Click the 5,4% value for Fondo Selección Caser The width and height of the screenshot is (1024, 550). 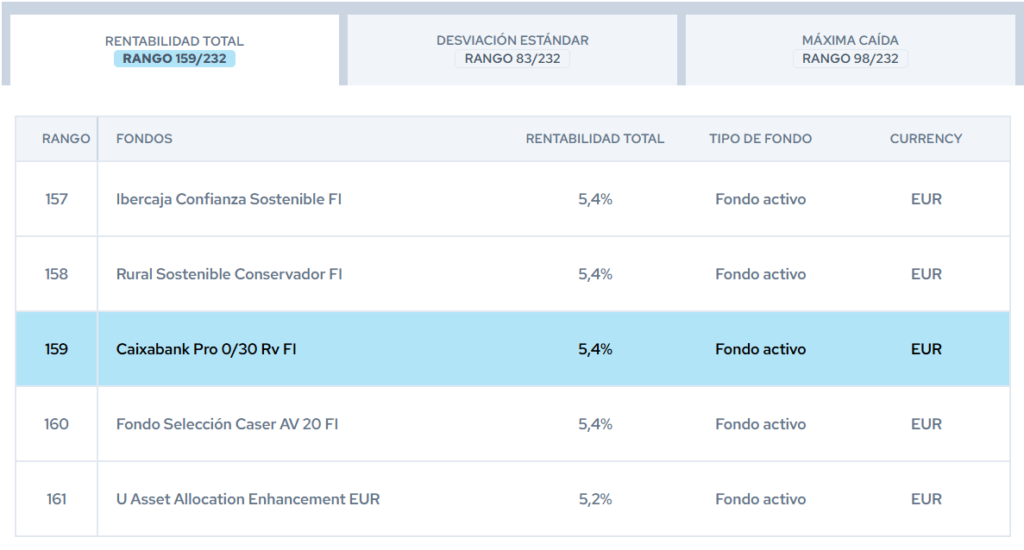point(595,425)
